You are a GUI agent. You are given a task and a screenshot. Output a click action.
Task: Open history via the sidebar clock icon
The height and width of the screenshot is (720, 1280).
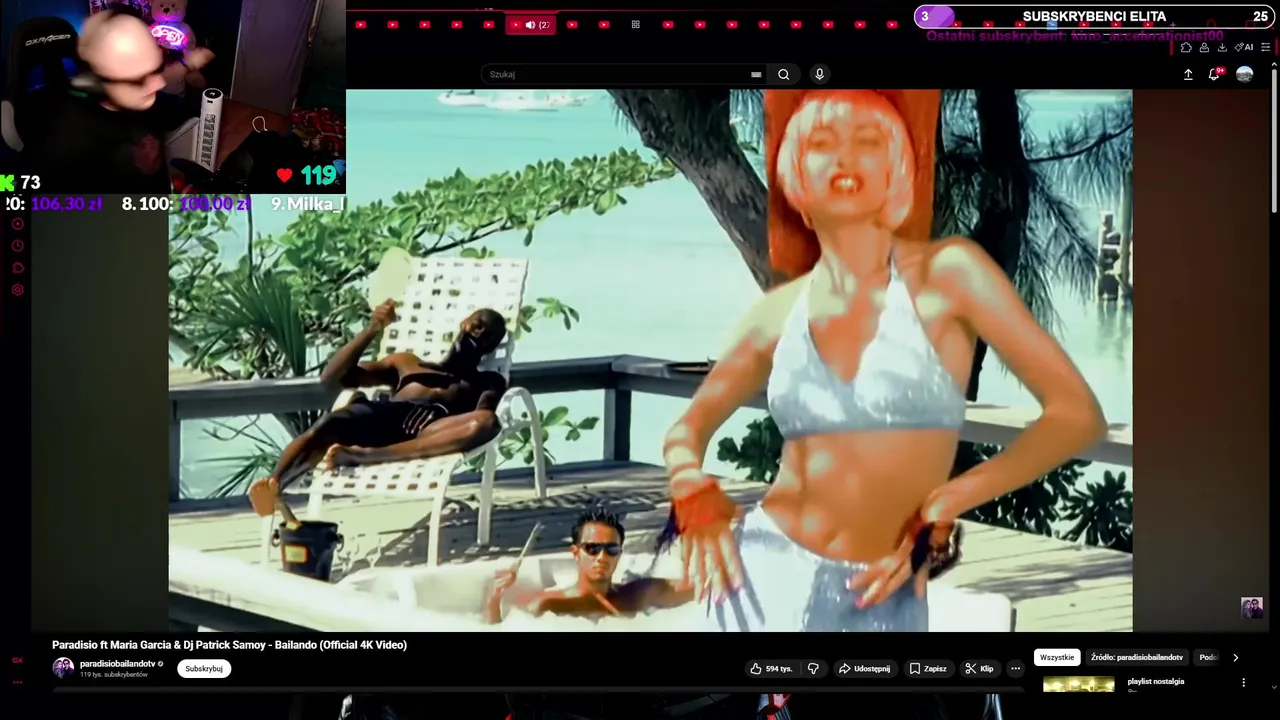17,246
